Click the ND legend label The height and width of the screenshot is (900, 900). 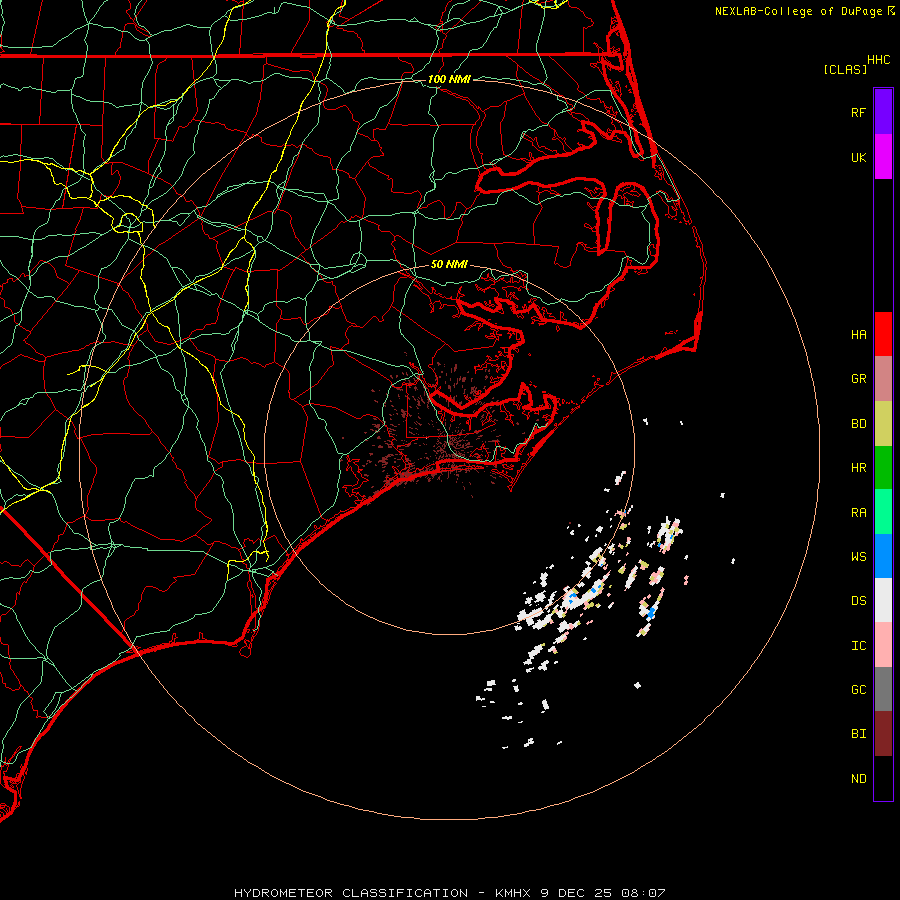coord(858,779)
